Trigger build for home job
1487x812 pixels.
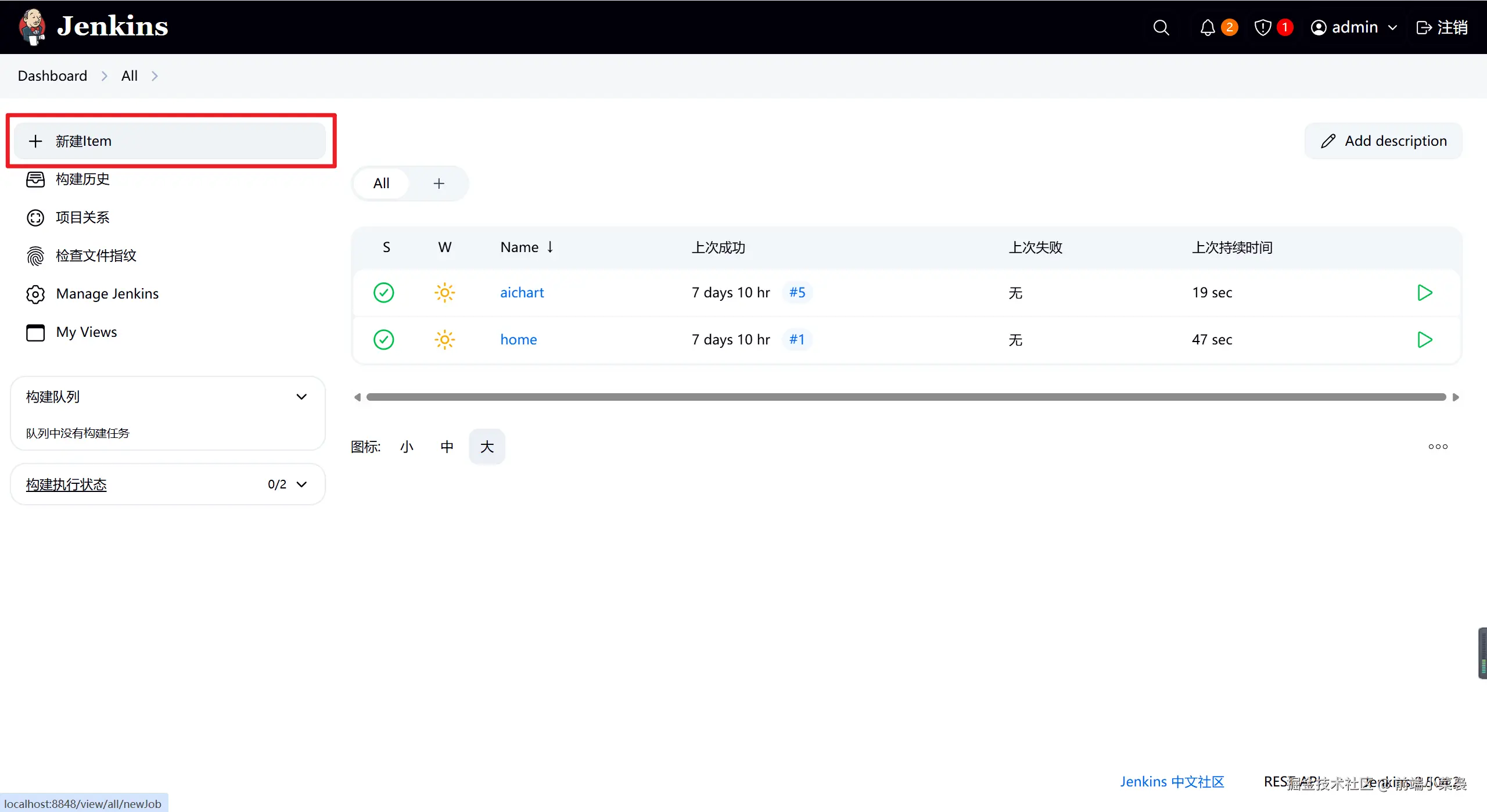(x=1424, y=339)
